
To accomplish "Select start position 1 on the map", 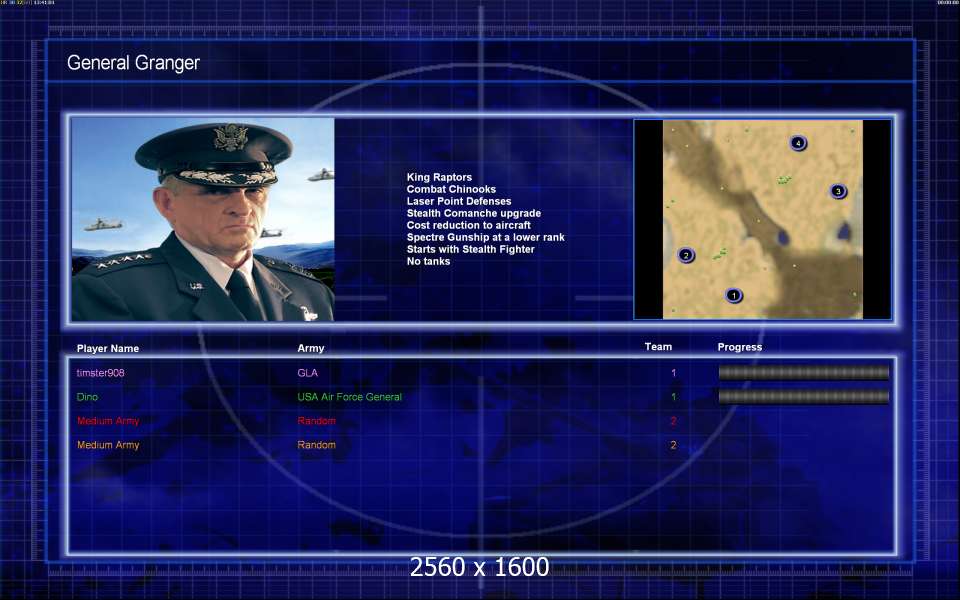I will click(x=733, y=296).
